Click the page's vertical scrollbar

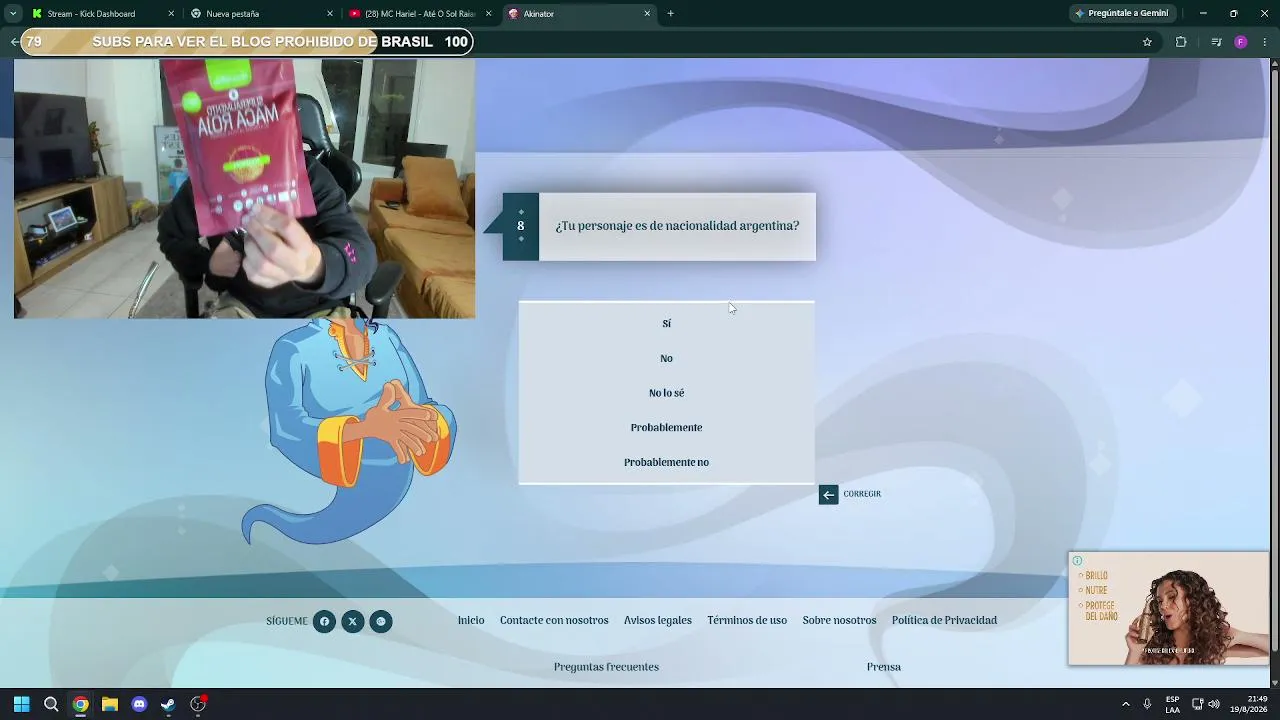[x=1274, y=373]
